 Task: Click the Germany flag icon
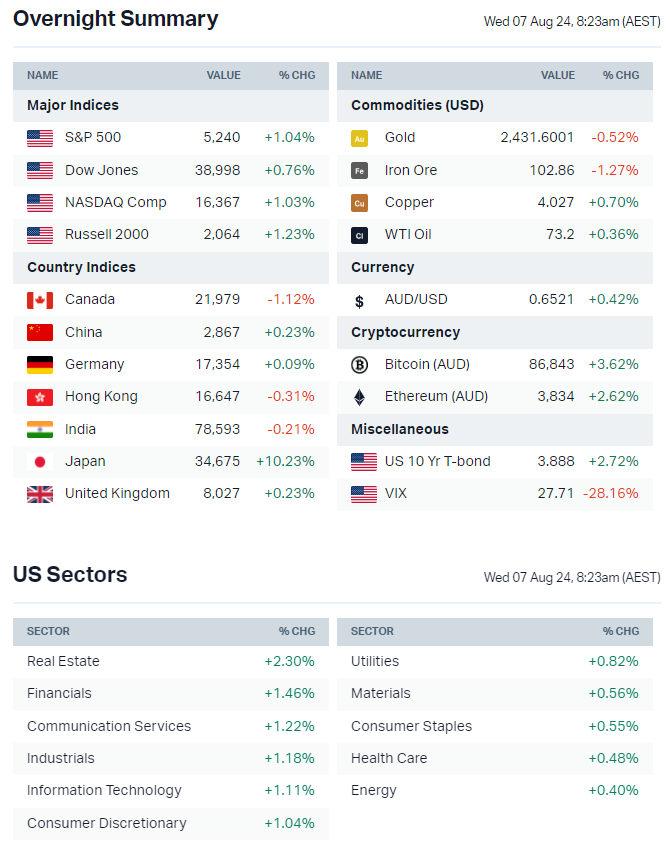tap(40, 365)
